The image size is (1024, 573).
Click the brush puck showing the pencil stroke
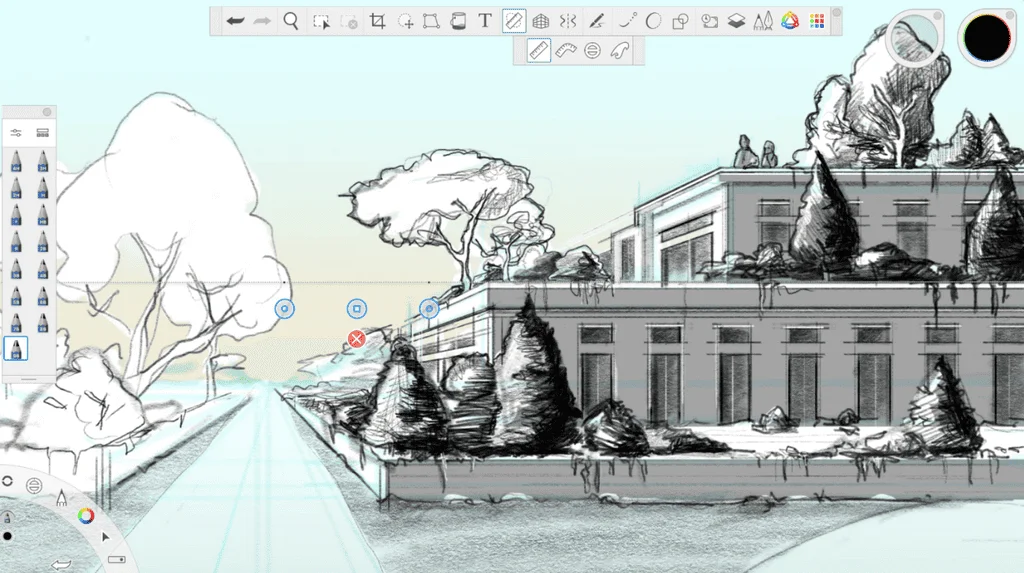[914, 38]
